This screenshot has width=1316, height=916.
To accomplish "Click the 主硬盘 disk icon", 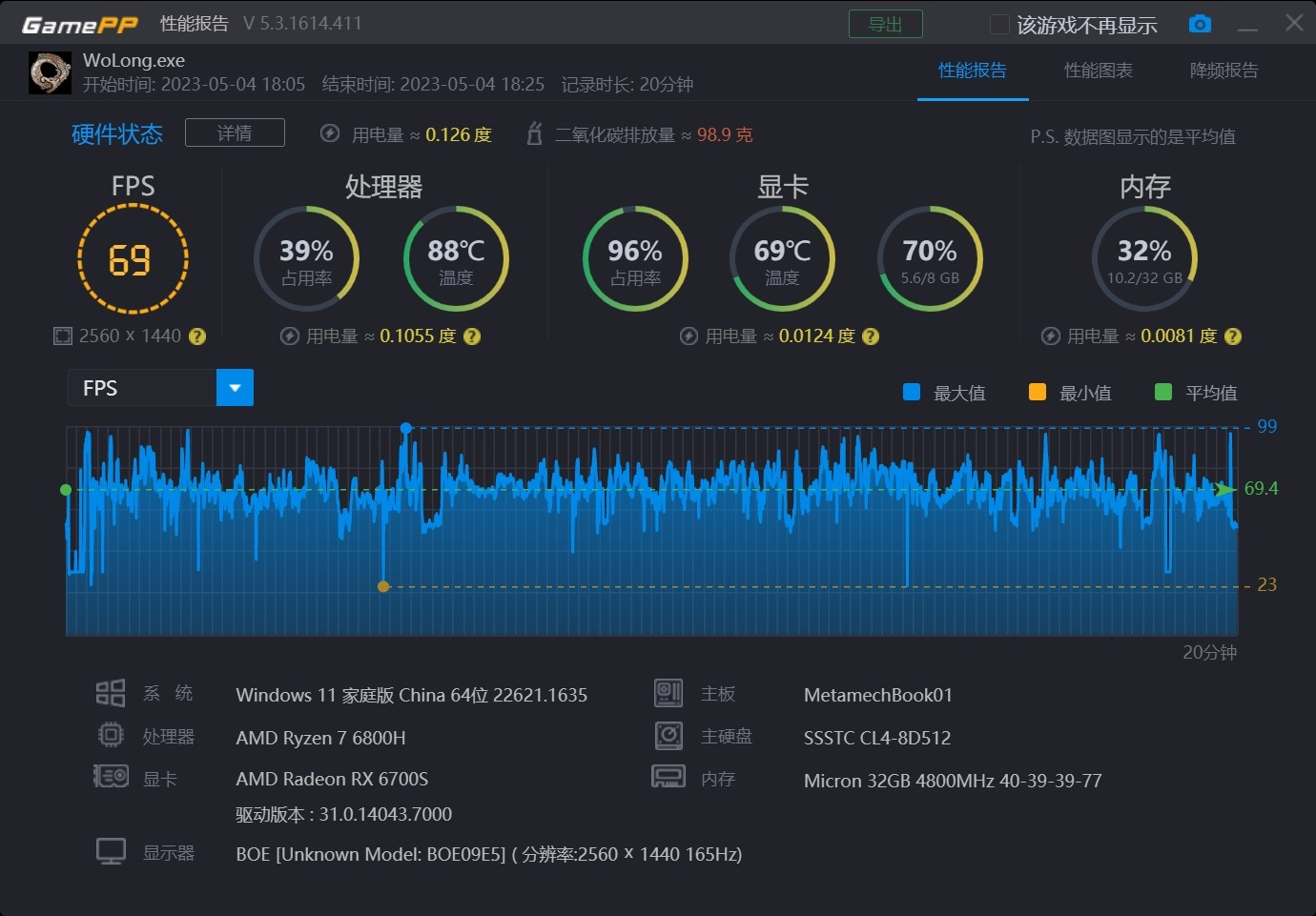I will click(x=668, y=735).
